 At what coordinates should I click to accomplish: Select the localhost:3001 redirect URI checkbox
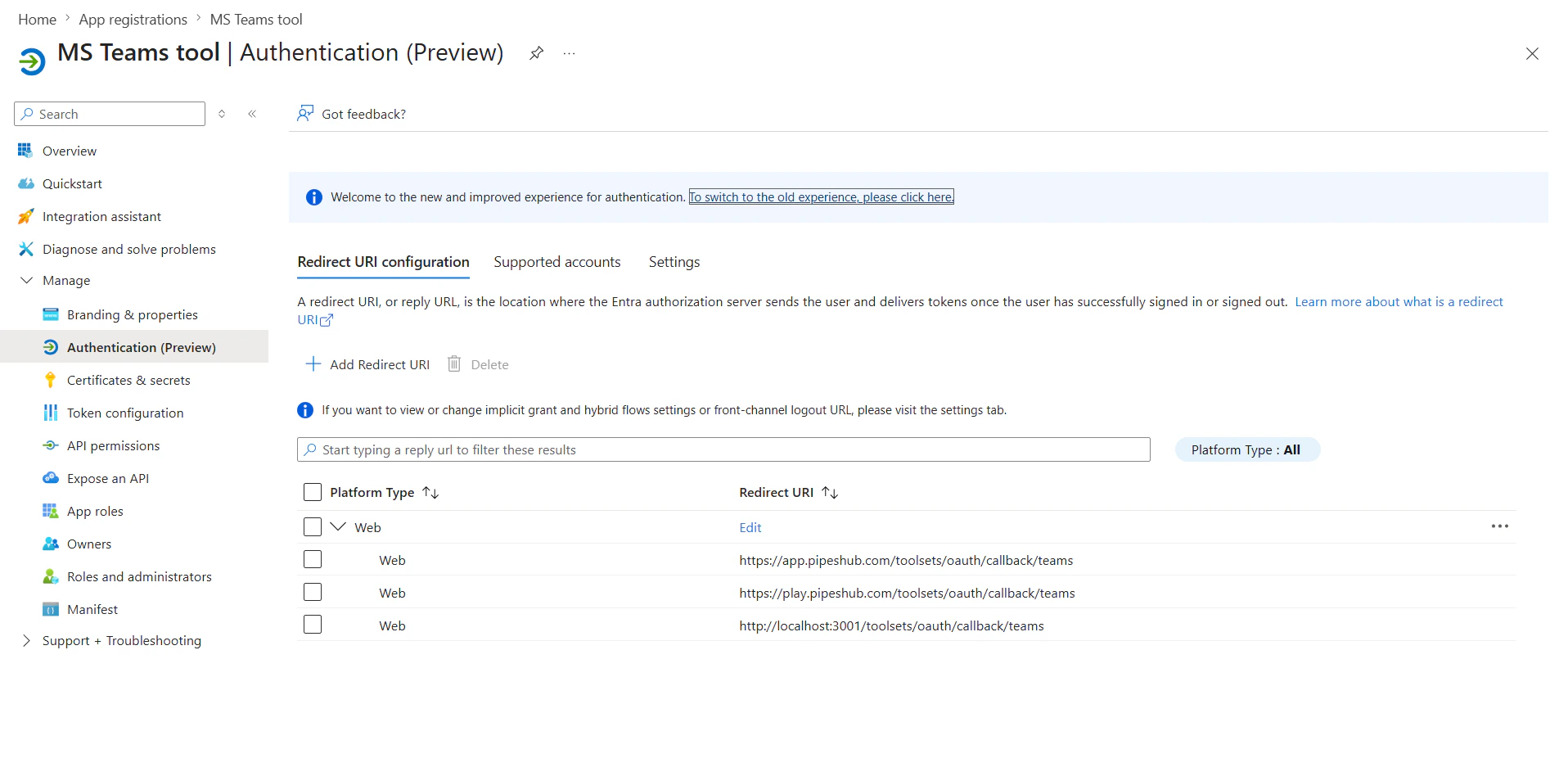click(x=312, y=624)
